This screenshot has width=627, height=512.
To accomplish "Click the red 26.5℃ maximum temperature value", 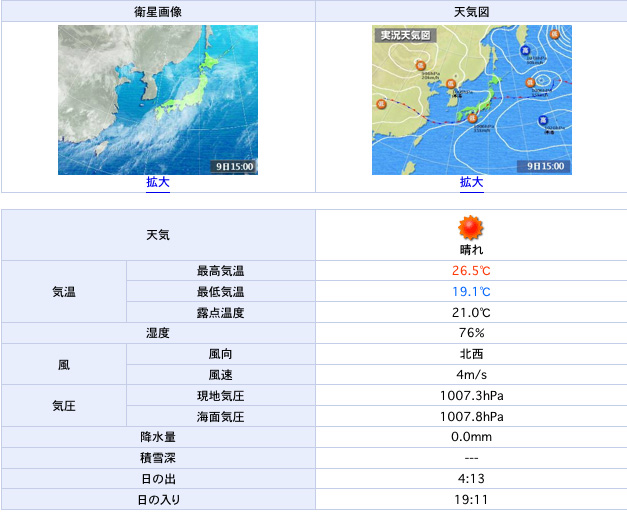I will 471,271.
